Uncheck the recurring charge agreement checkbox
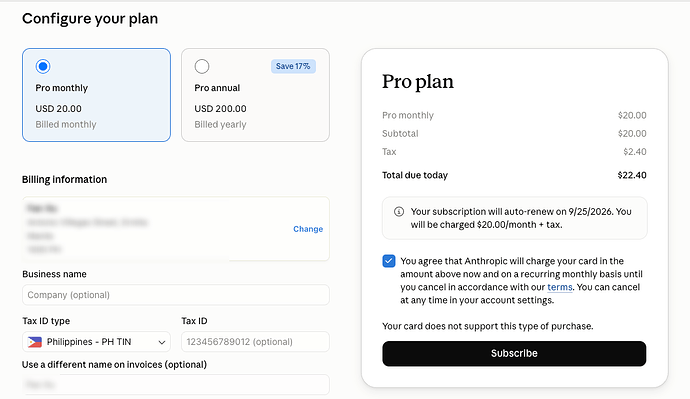This screenshot has height=399, width=690. pyautogui.click(x=389, y=261)
